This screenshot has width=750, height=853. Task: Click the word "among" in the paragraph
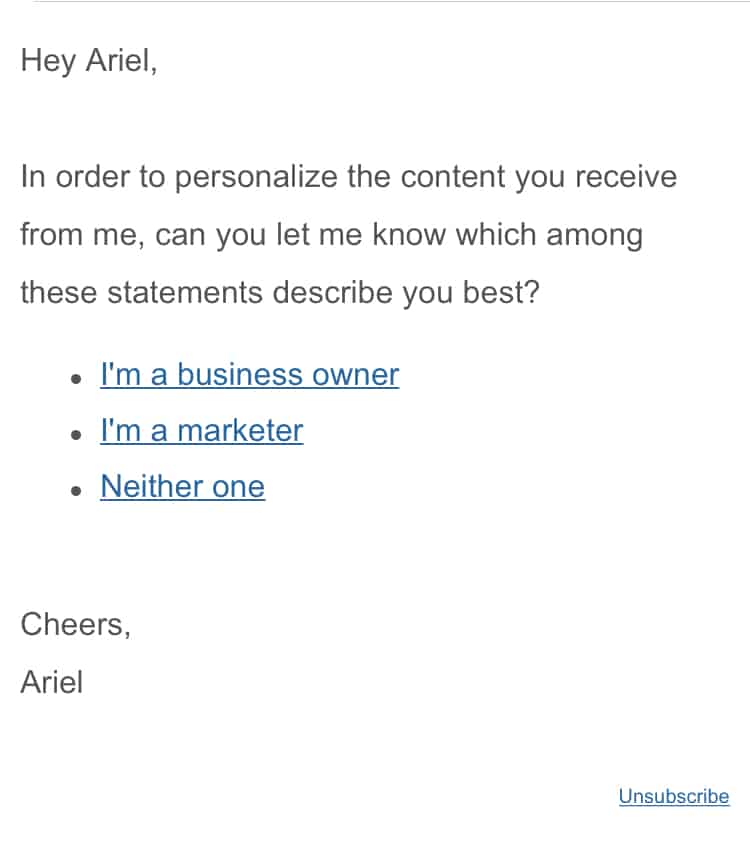pos(594,237)
